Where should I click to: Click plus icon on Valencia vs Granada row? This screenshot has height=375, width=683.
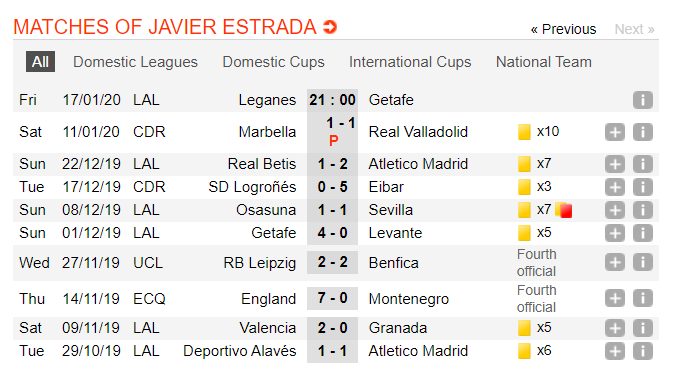(x=615, y=328)
